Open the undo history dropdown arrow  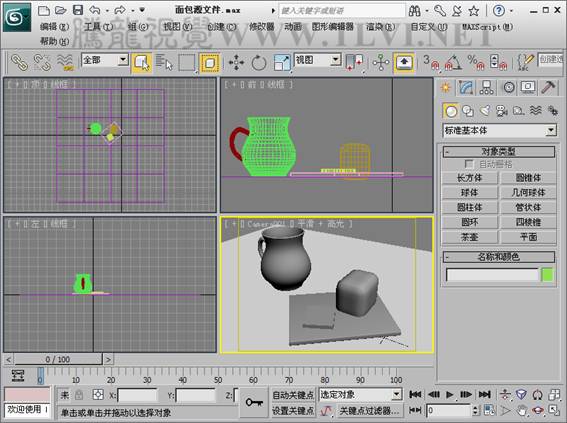(x=107, y=11)
